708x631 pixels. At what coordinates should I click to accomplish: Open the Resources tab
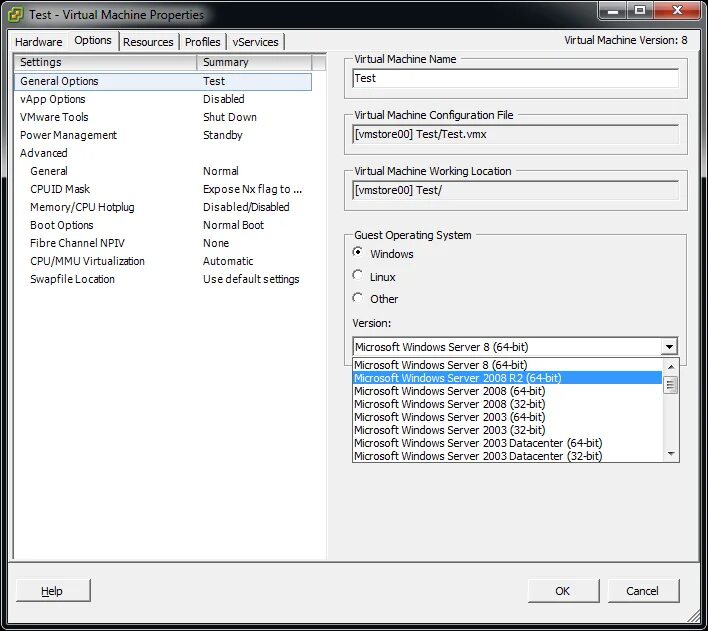click(148, 42)
